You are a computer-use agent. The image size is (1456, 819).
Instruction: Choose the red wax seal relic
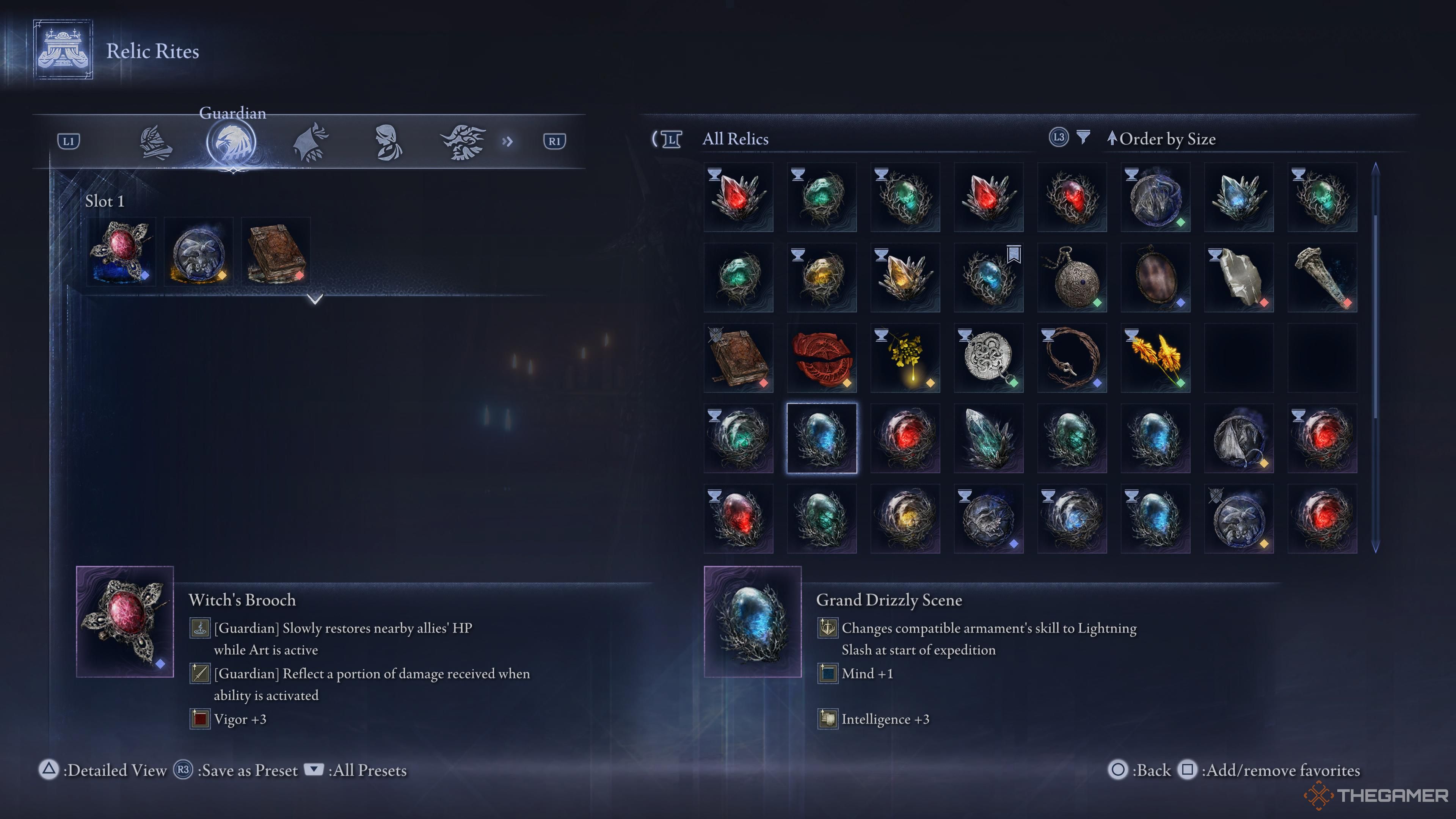pos(821,358)
